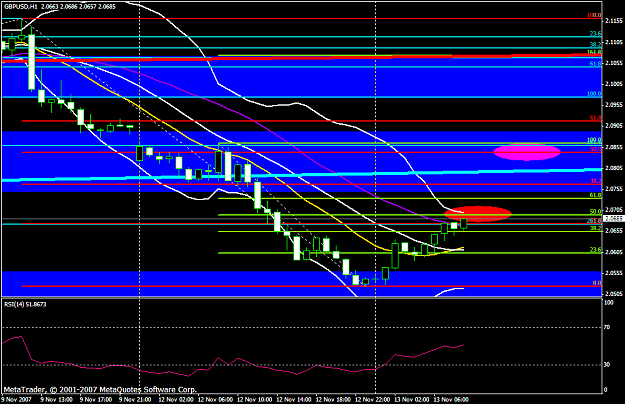Image resolution: width=625 pixels, height=404 pixels.
Task: Click the 2.0855 price axis label
Action: pos(614,147)
